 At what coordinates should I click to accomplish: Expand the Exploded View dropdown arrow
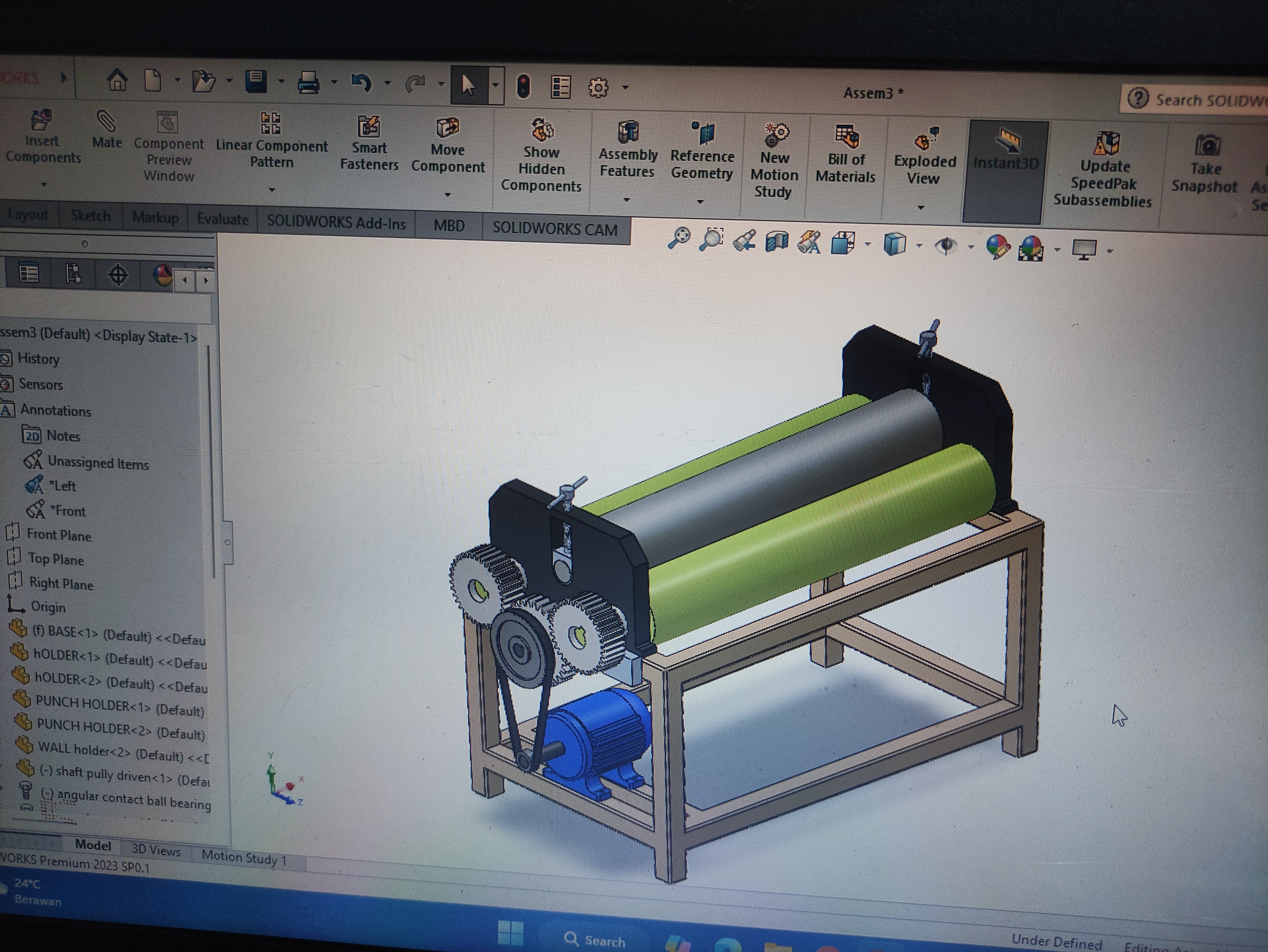tap(921, 208)
